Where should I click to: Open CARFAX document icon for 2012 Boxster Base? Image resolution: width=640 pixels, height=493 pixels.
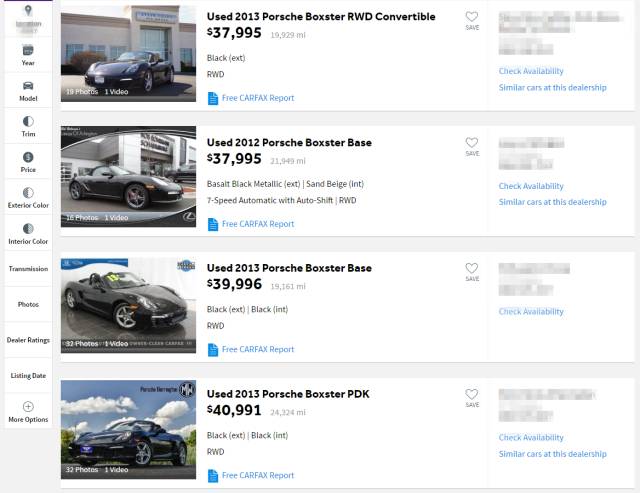pos(213,224)
